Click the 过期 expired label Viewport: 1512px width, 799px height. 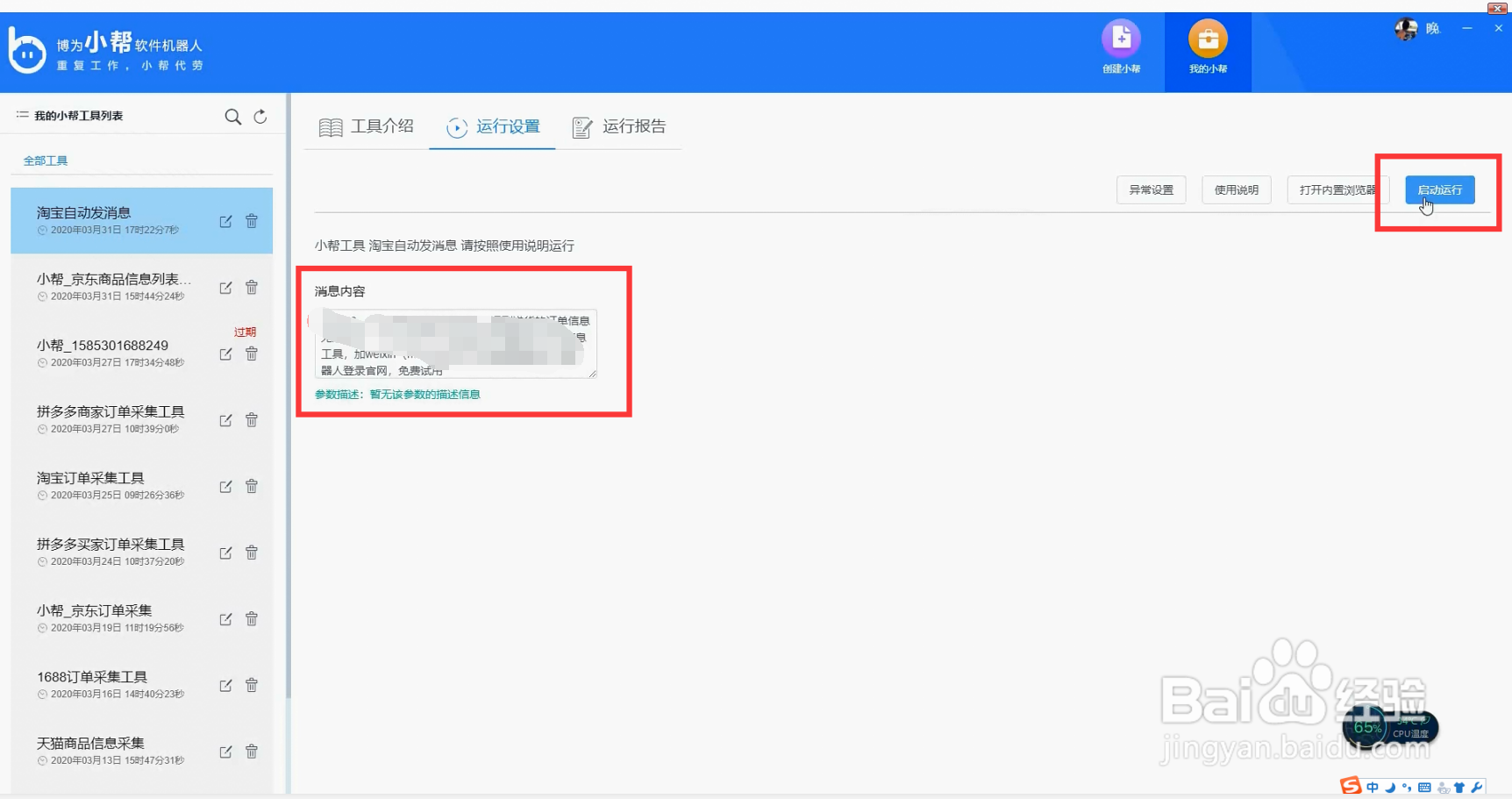(x=245, y=332)
